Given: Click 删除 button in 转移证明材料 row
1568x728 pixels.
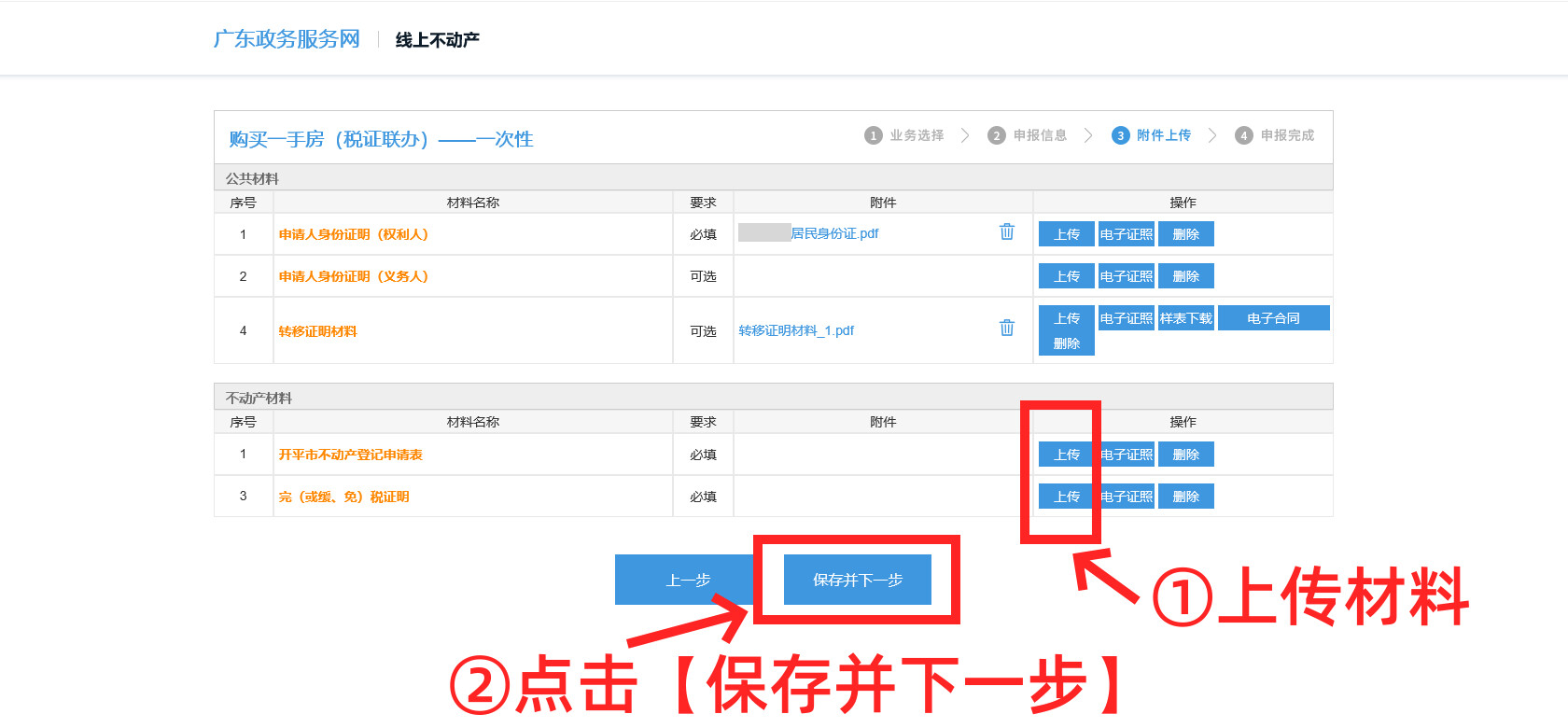Looking at the screenshot, I should pyautogui.click(x=1066, y=343).
